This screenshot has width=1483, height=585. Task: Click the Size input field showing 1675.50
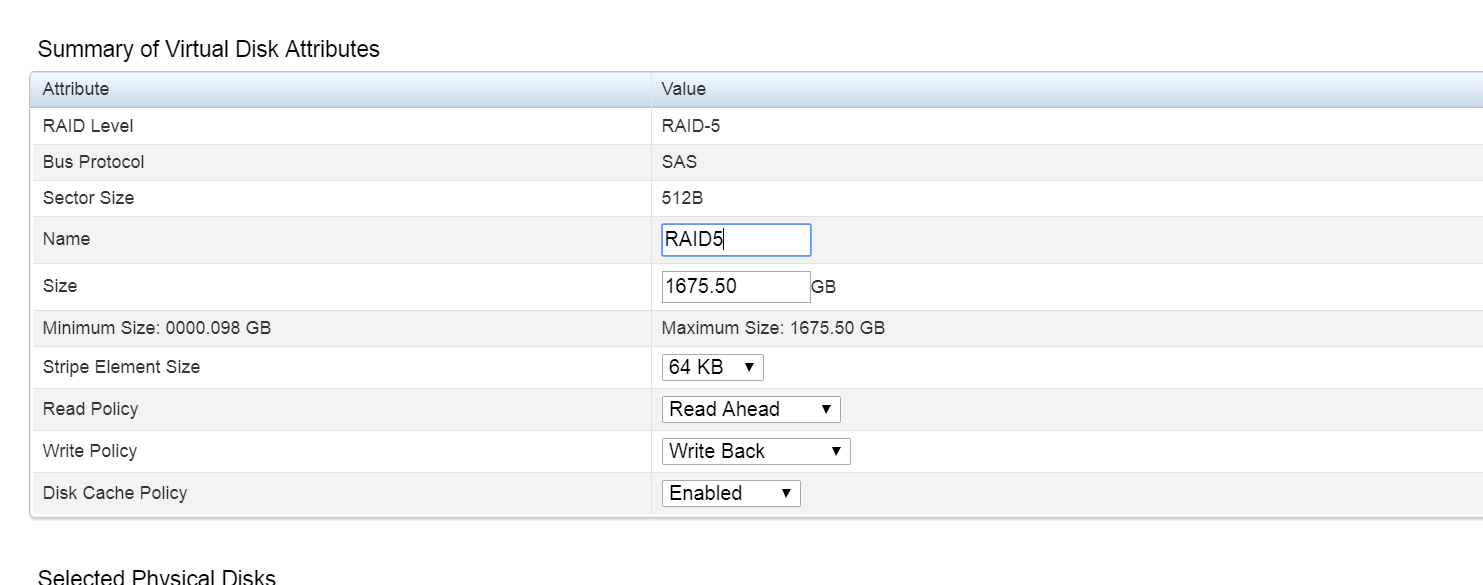(x=736, y=286)
